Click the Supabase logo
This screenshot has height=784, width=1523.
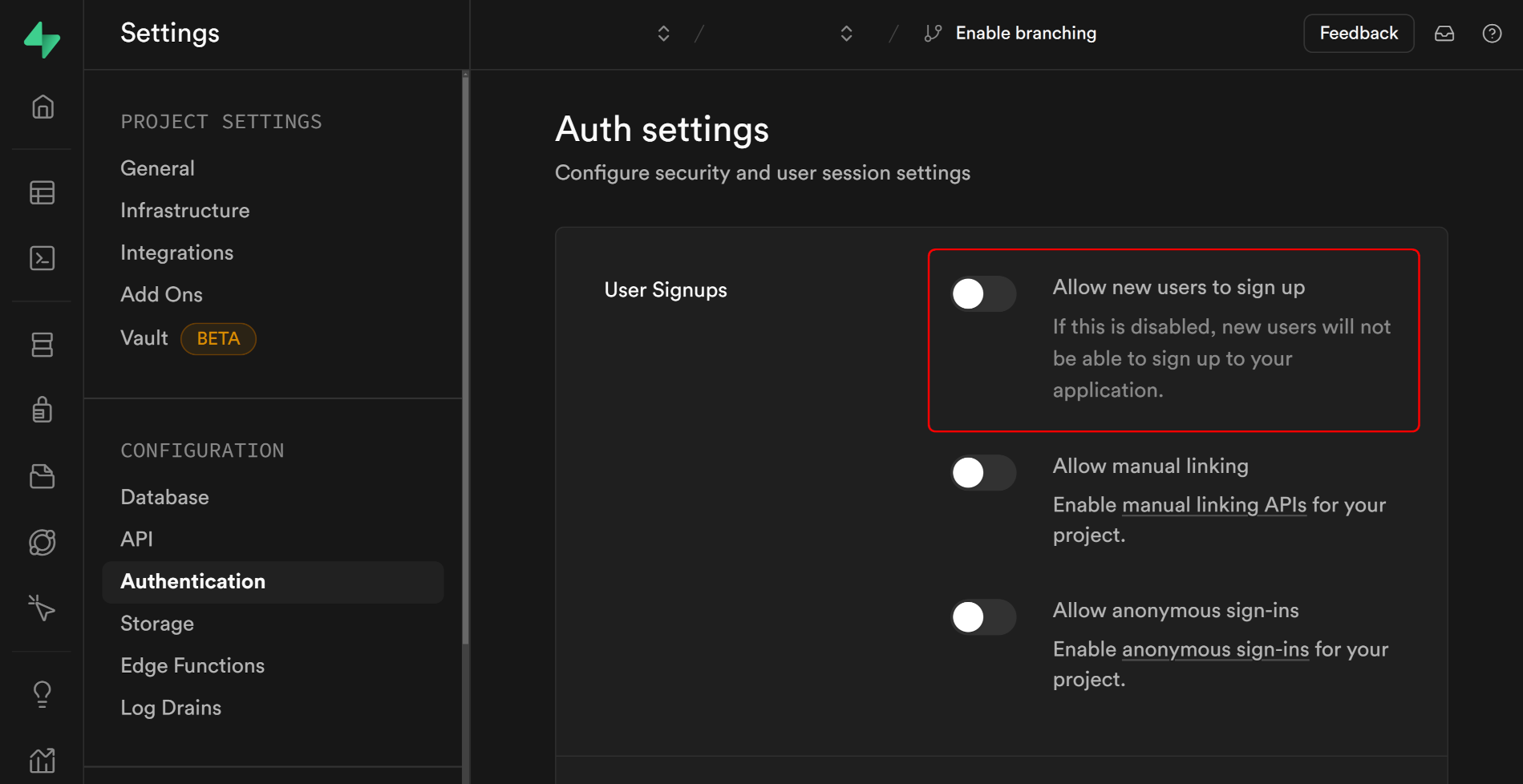click(42, 39)
